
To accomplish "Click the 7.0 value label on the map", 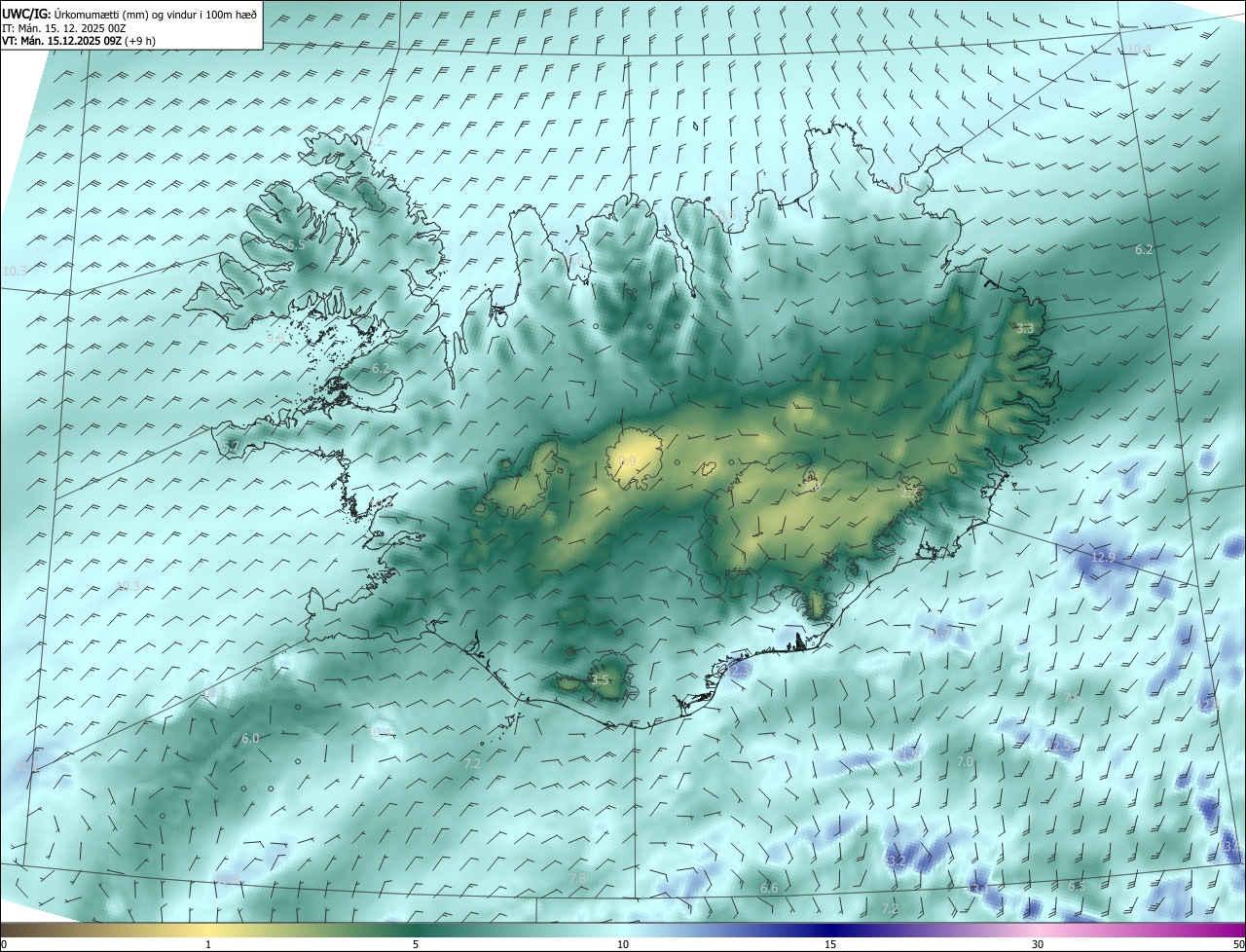I will 965,761.
